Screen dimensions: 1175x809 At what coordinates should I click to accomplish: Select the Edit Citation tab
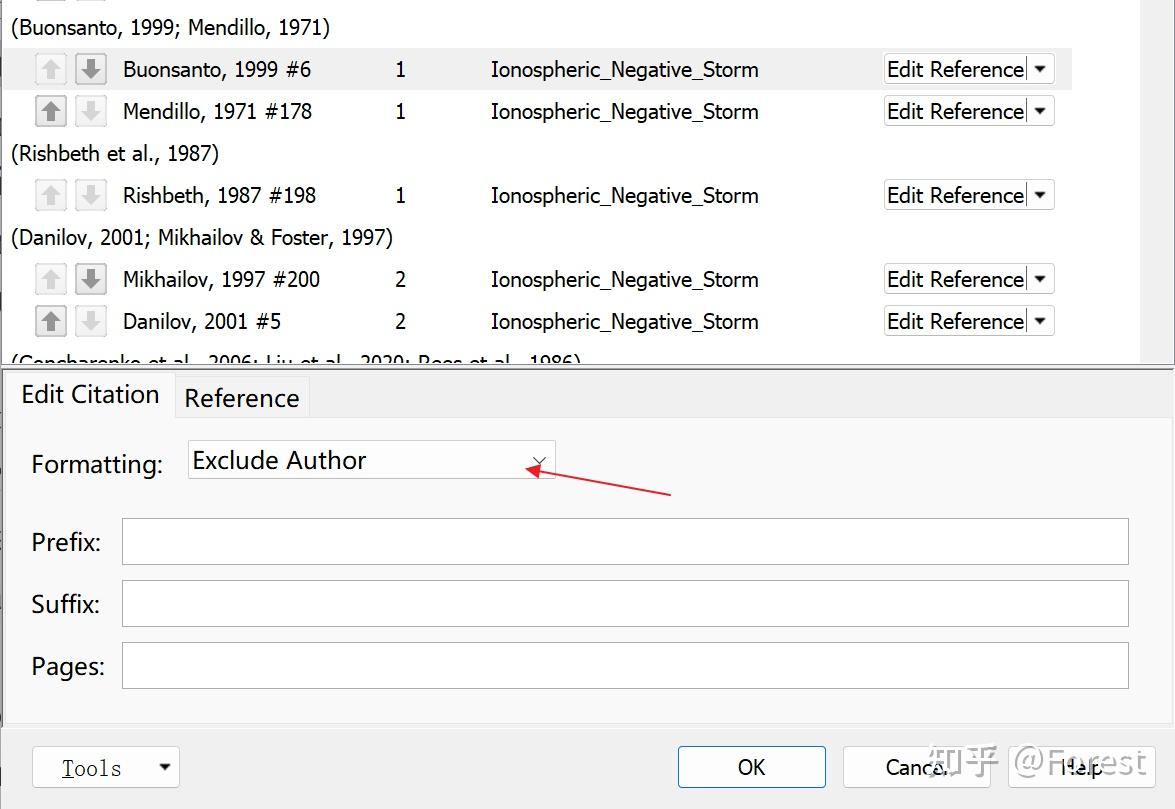(x=90, y=394)
